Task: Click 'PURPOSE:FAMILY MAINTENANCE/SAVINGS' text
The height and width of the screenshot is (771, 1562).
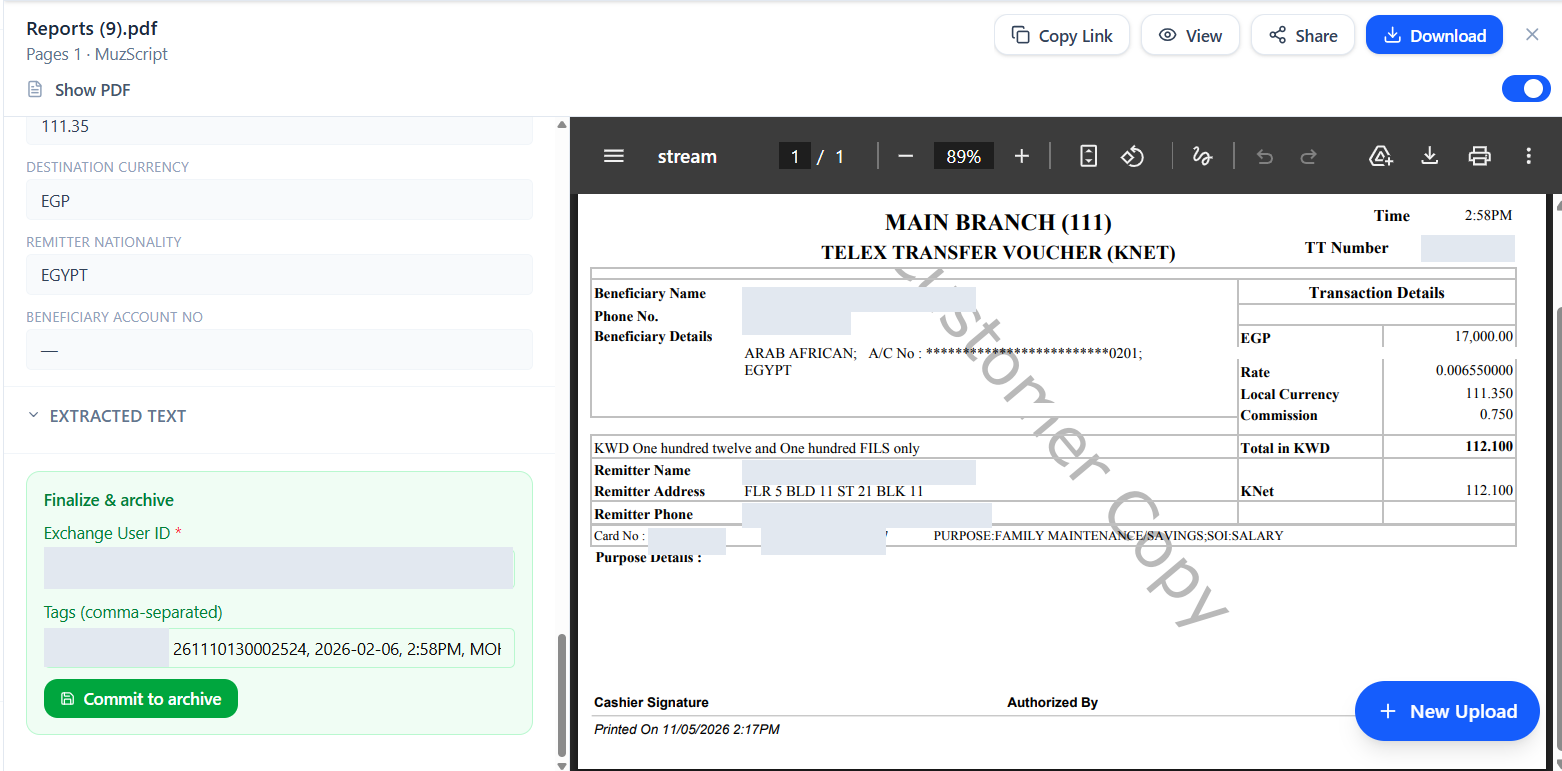Action: (1108, 536)
